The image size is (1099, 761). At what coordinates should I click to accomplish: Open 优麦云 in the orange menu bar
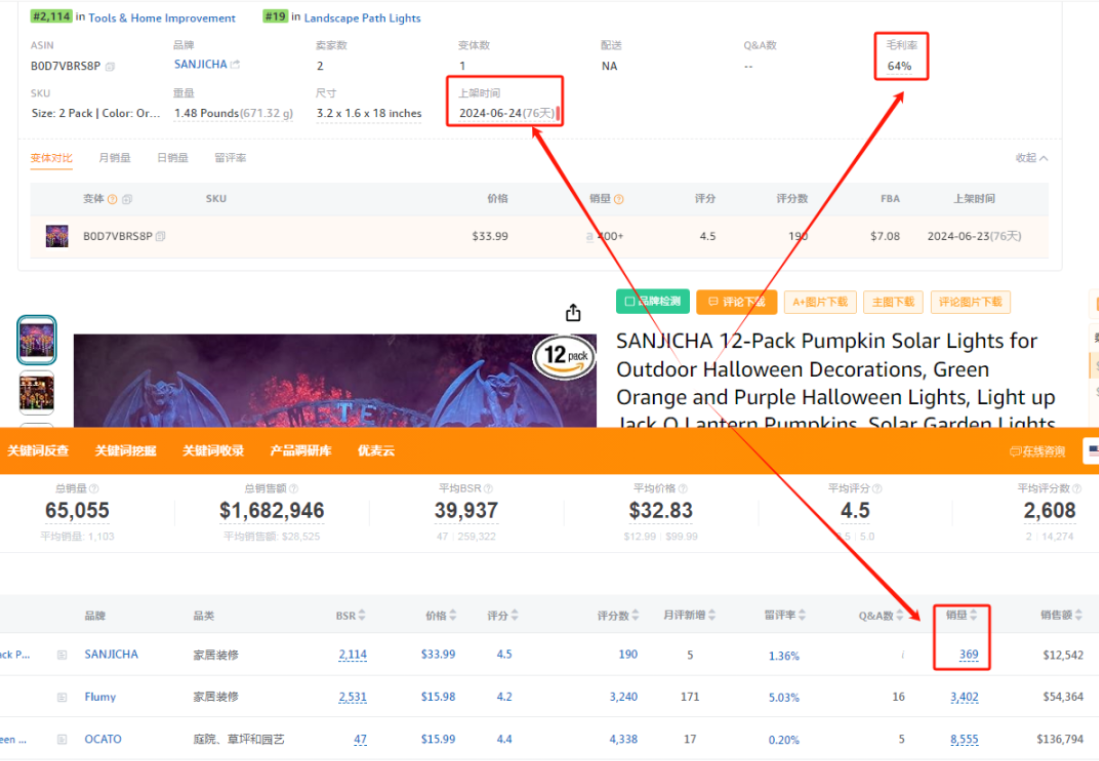(x=376, y=451)
